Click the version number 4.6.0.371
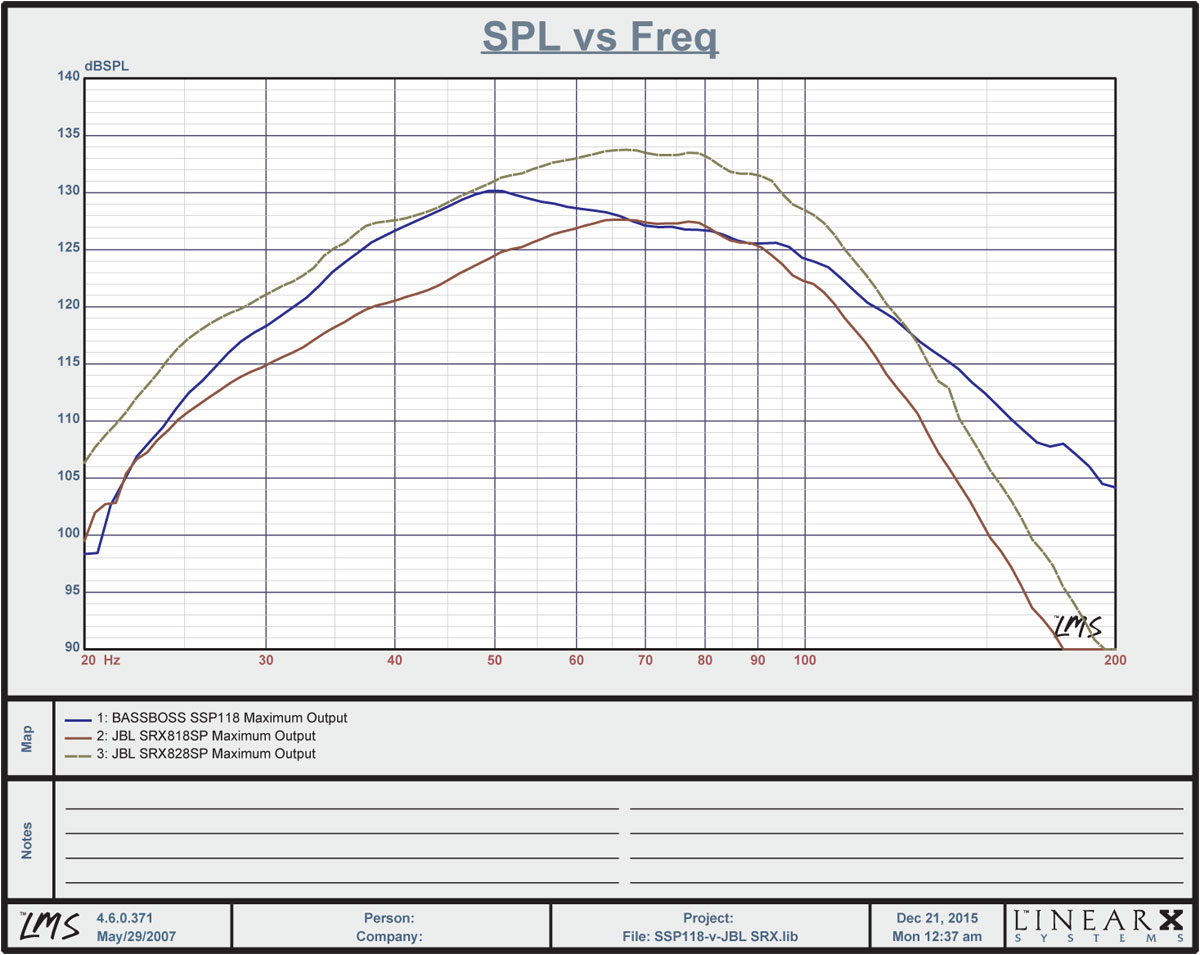This screenshot has height=955, width=1200. click(x=125, y=917)
